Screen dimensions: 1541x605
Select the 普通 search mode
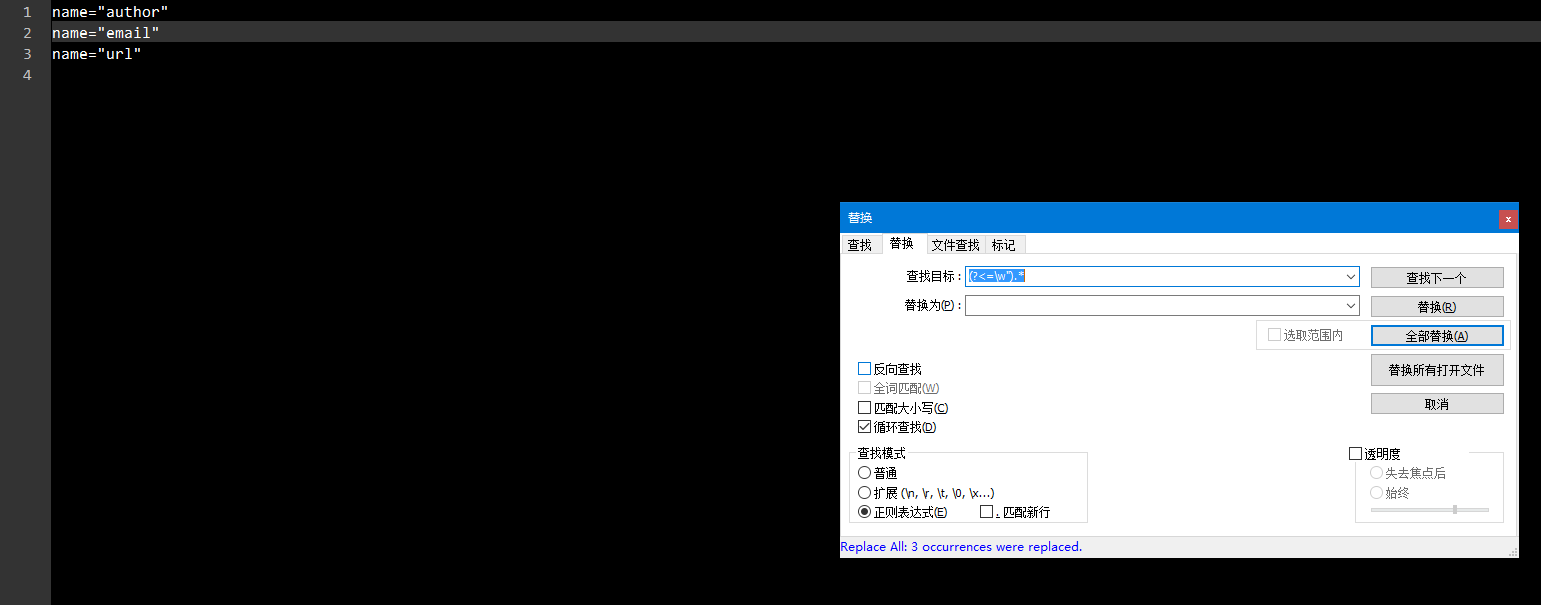pos(864,472)
